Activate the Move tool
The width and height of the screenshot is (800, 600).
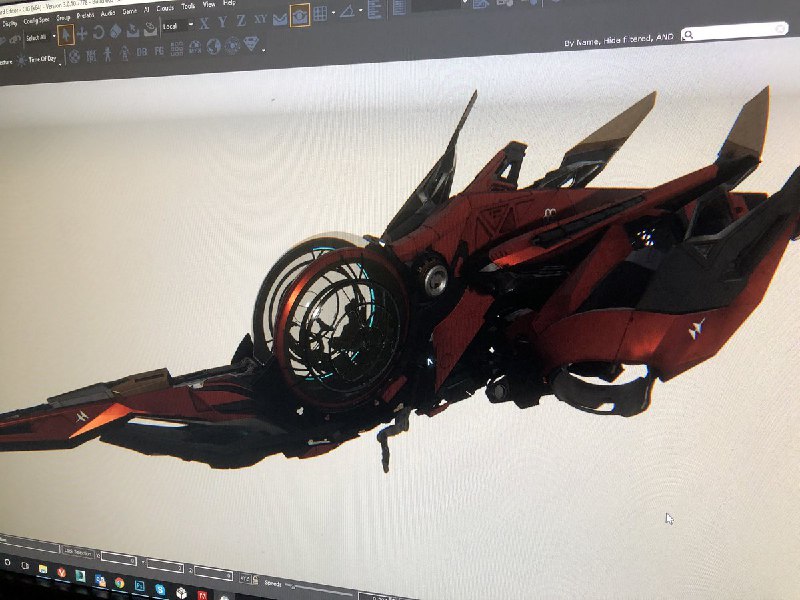(82, 34)
